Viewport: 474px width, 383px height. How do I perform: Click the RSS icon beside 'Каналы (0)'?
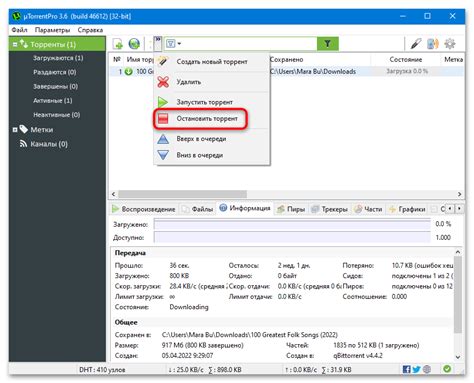coord(23,144)
